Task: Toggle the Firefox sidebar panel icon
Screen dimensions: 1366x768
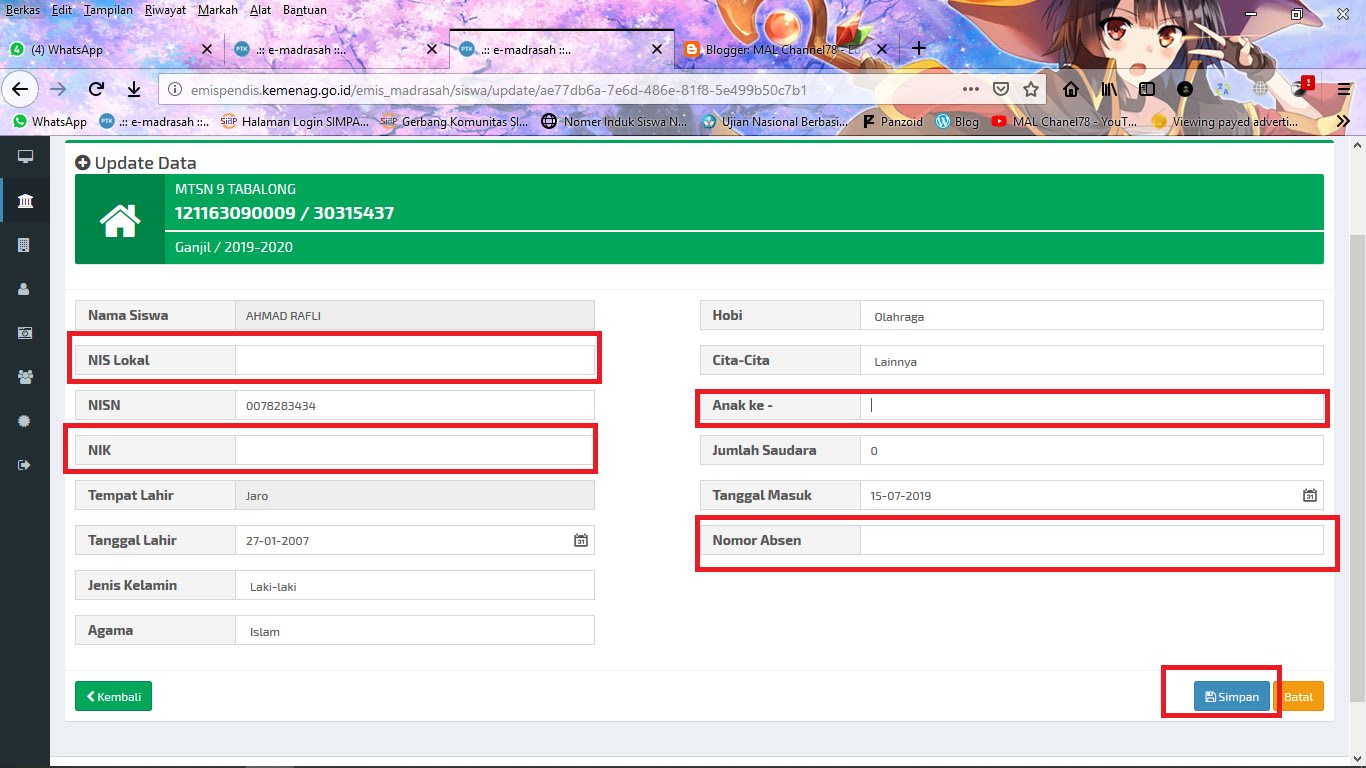Action: click(x=1146, y=88)
